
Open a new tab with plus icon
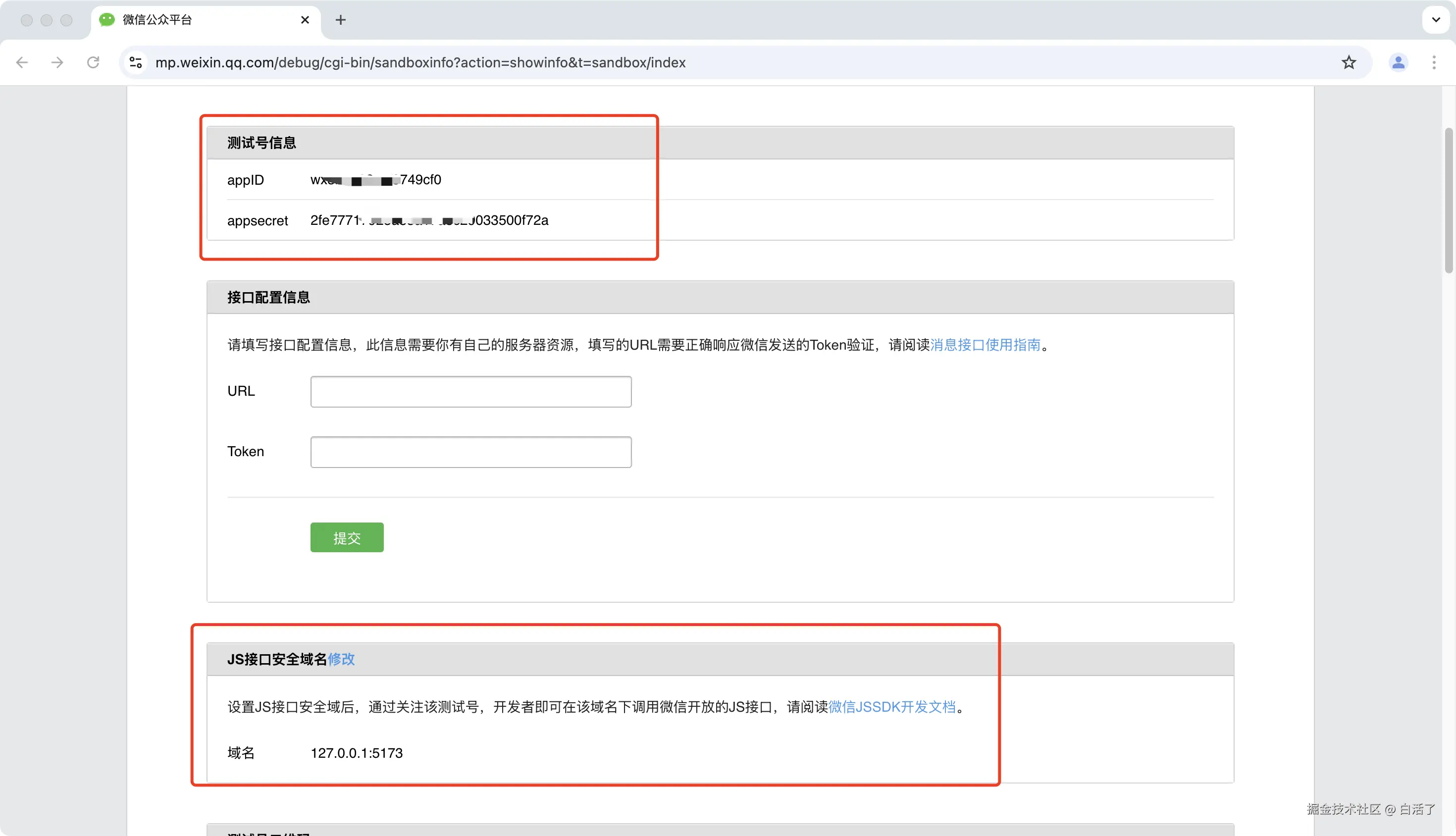340,20
